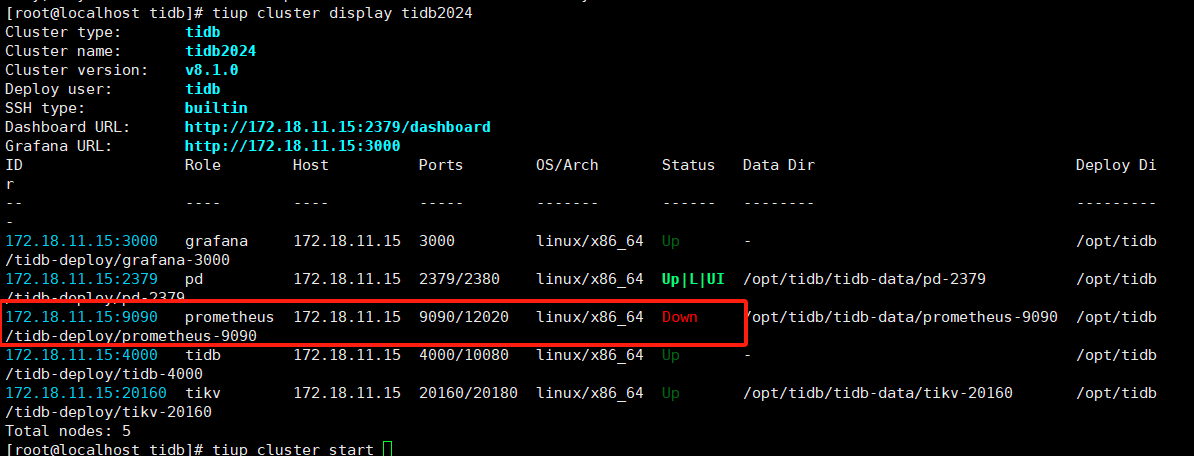This screenshot has height=456, width=1194.
Task: Click the Cluster type value tidb
Action: [x=203, y=32]
